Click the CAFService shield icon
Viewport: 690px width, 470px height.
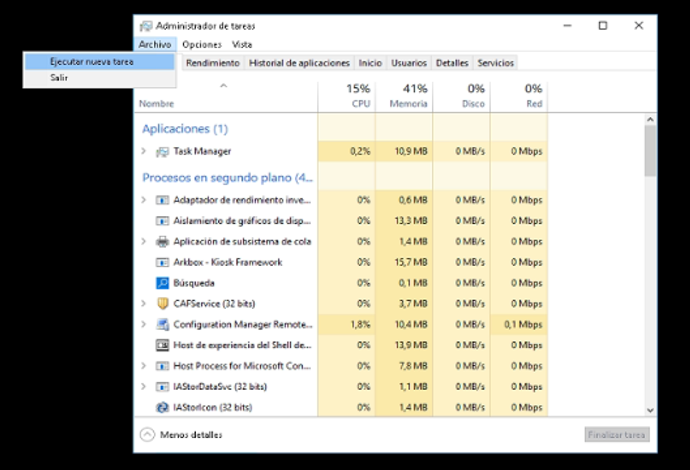pos(163,304)
